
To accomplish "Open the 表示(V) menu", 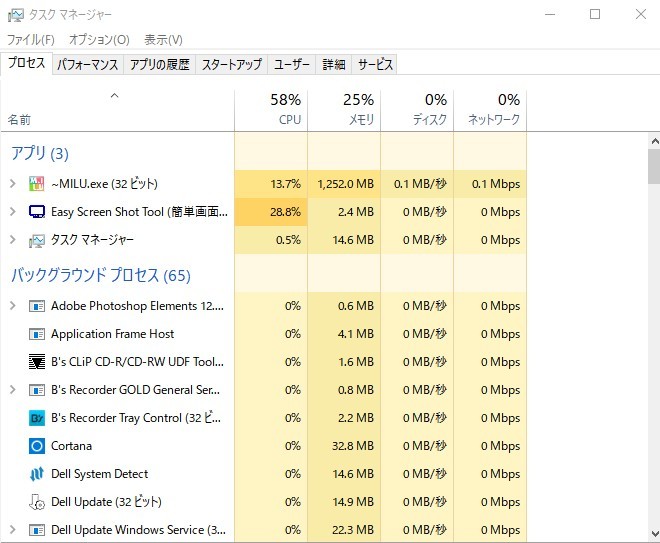I will [163, 40].
